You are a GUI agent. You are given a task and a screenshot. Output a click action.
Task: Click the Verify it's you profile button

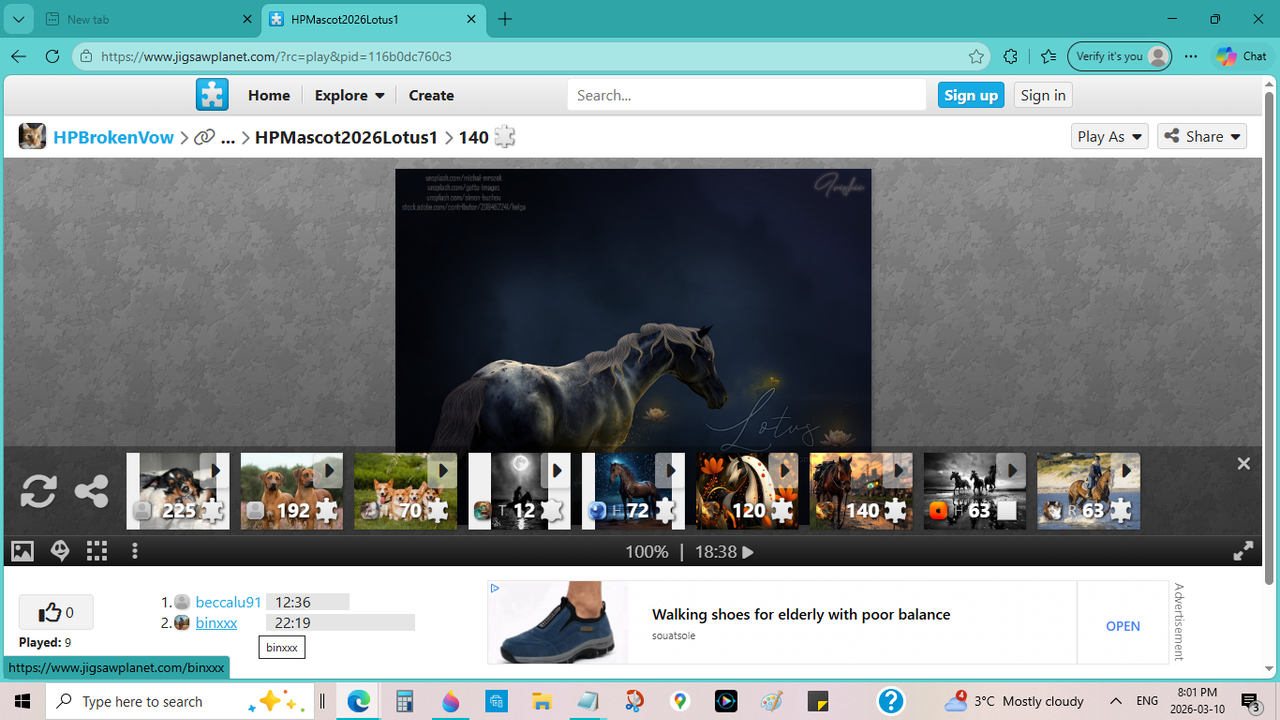pyautogui.click(x=1119, y=56)
